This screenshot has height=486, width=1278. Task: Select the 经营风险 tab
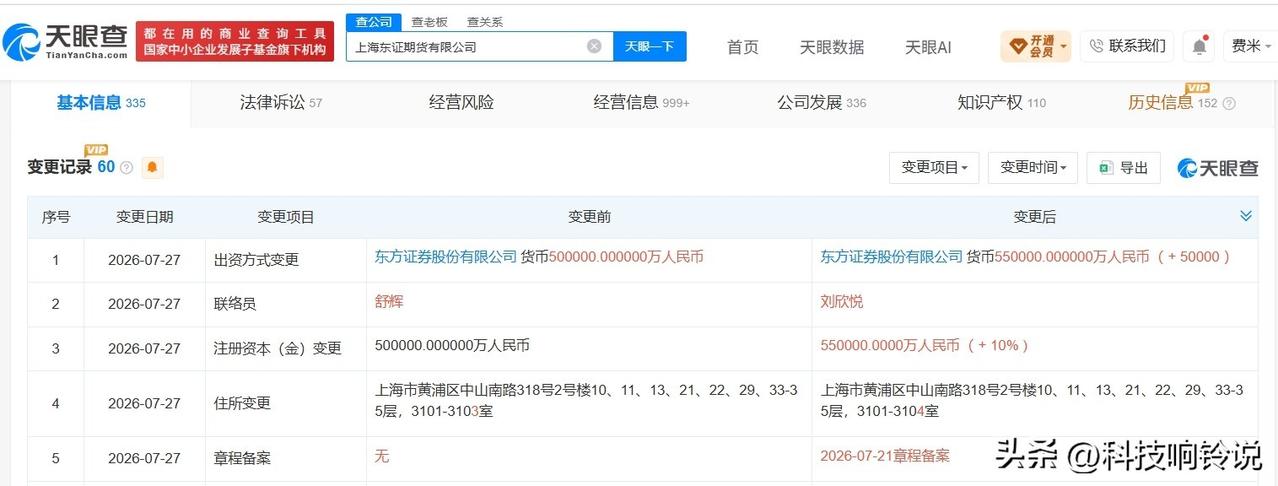461,102
